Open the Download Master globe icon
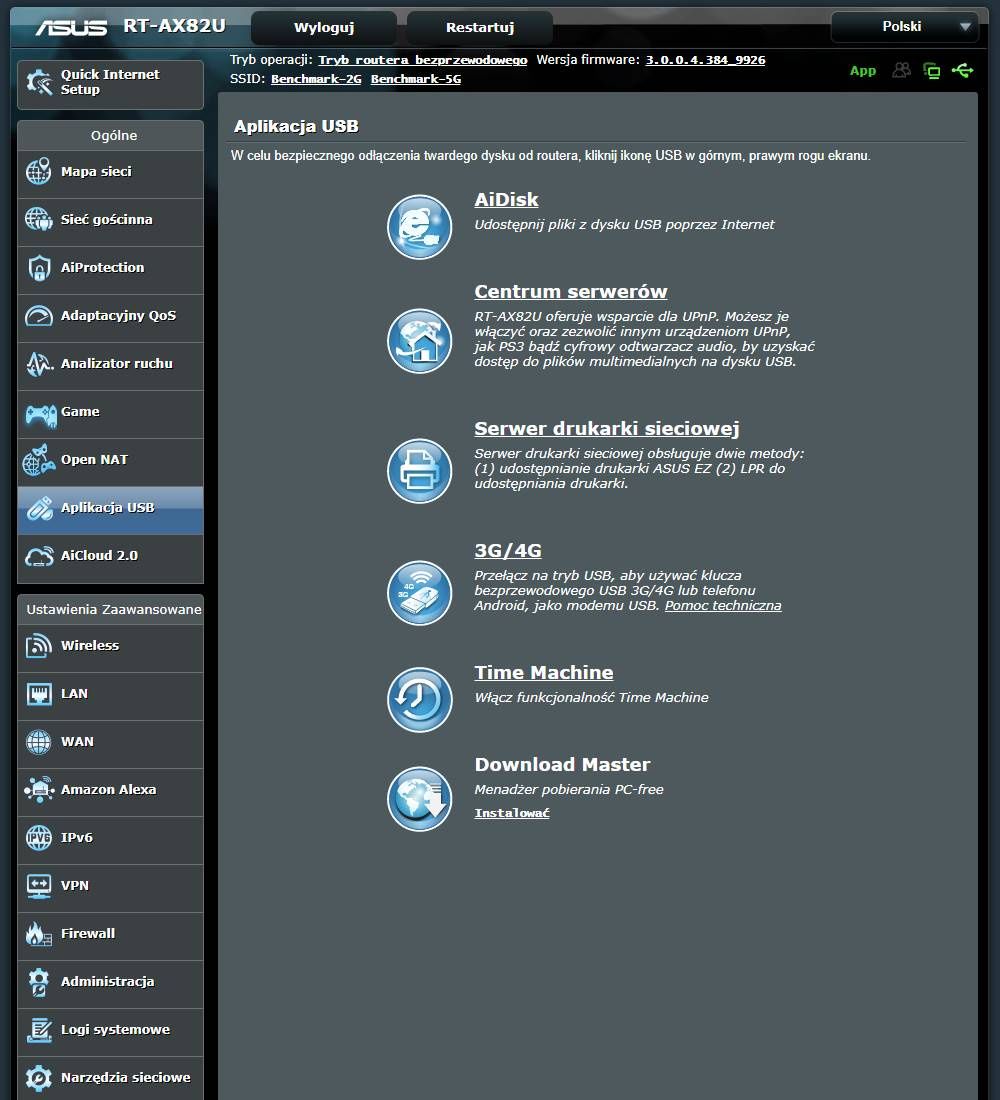This screenshot has width=1000, height=1100. click(420, 799)
